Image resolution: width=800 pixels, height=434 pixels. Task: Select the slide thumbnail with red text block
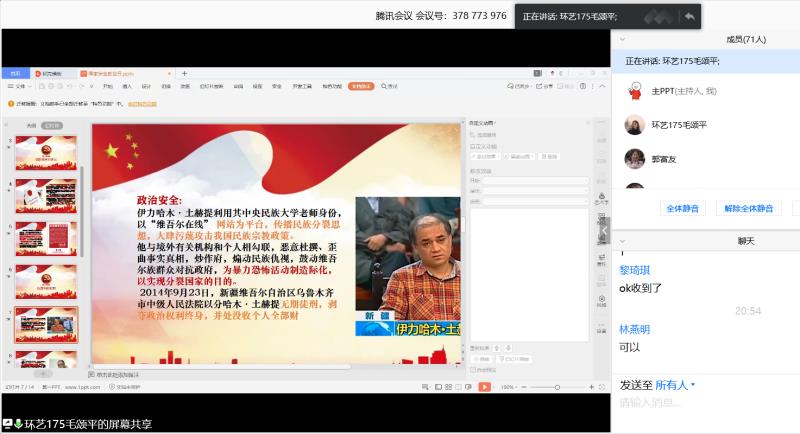click(46, 239)
